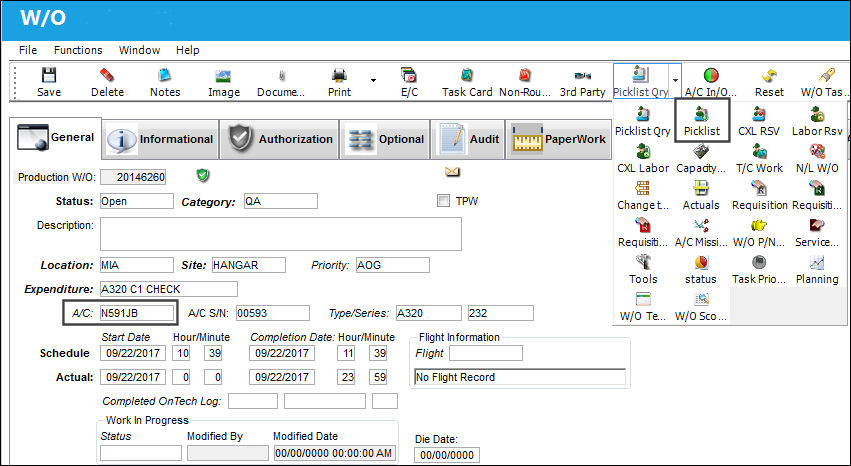Image resolution: width=851 pixels, height=466 pixels.
Task: Select the General tab
Action: pyautogui.click(x=55, y=138)
